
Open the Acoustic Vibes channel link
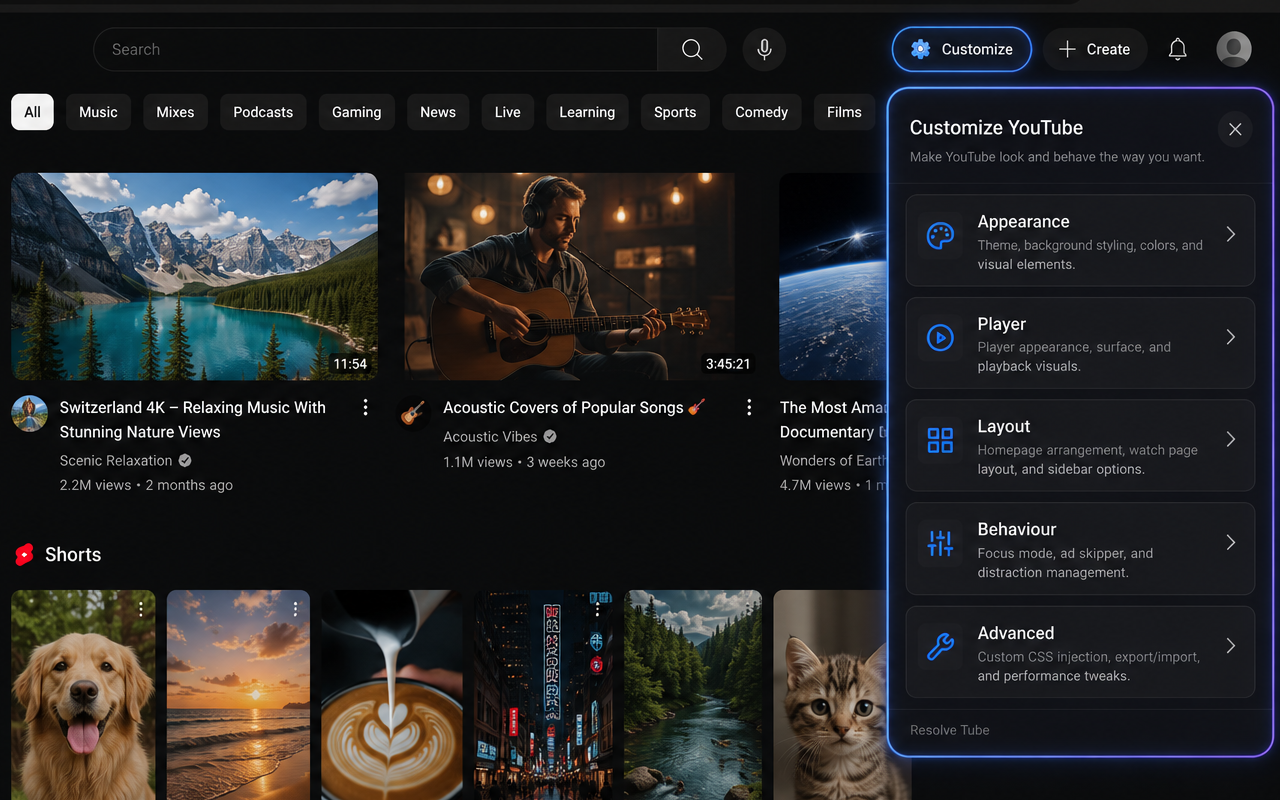point(490,437)
